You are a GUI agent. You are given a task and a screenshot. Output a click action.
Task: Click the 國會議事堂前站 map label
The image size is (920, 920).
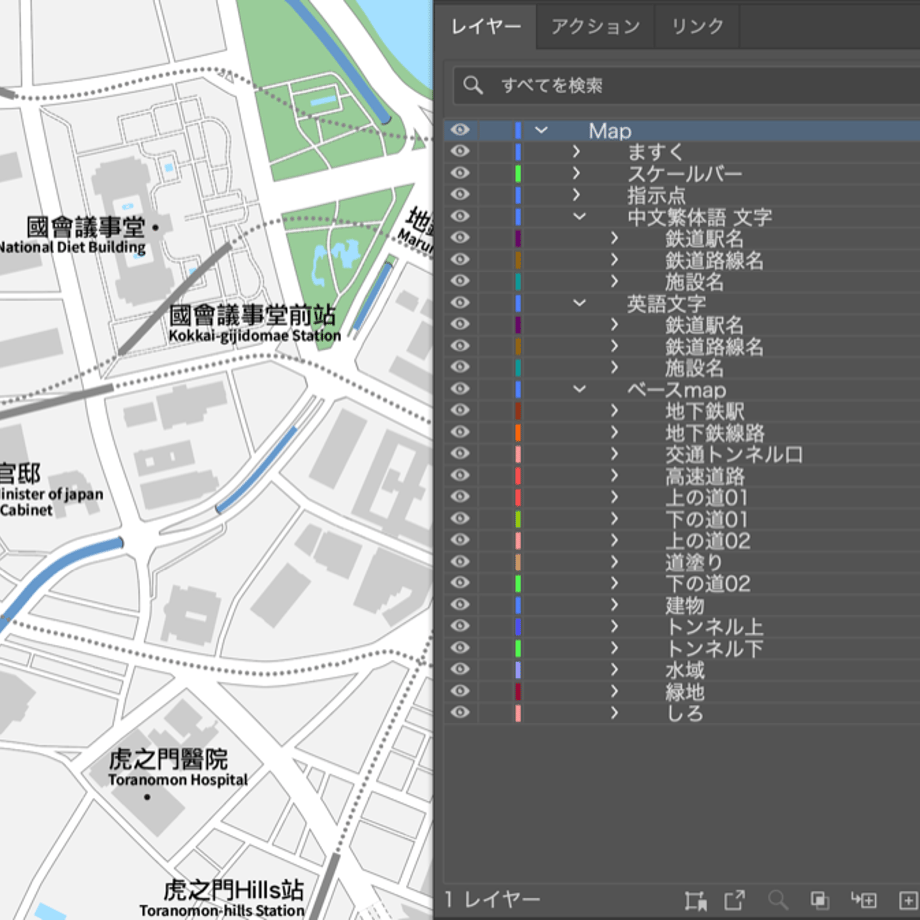tap(252, 315)
